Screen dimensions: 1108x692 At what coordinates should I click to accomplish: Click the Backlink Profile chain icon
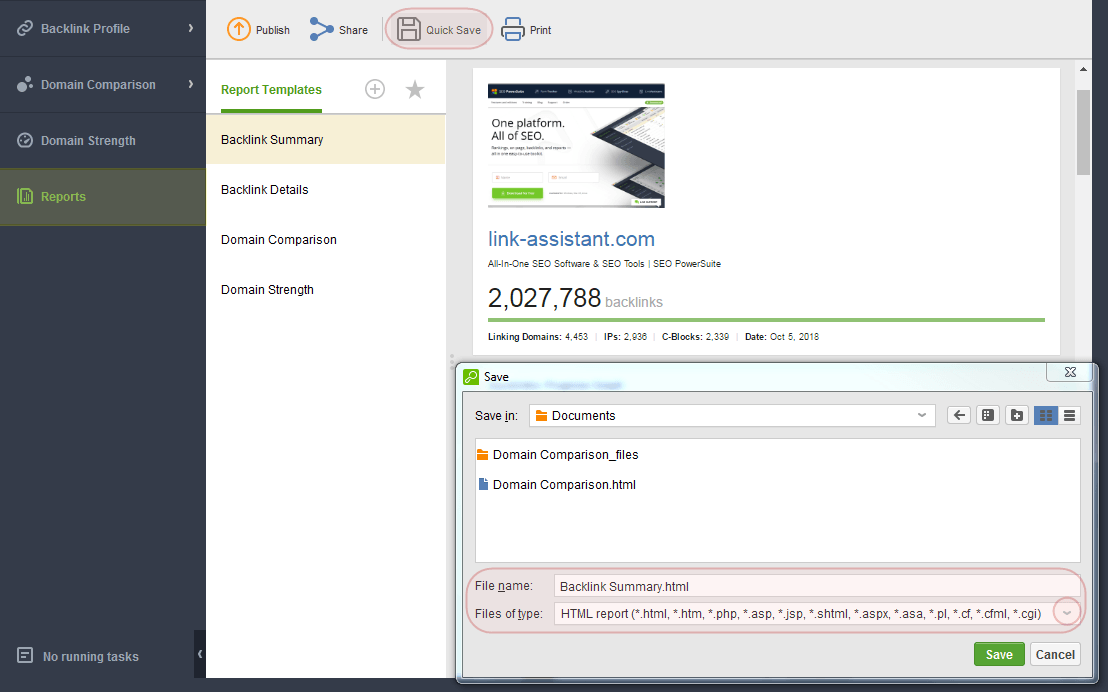pyautogui.click(x=25, y=28)
